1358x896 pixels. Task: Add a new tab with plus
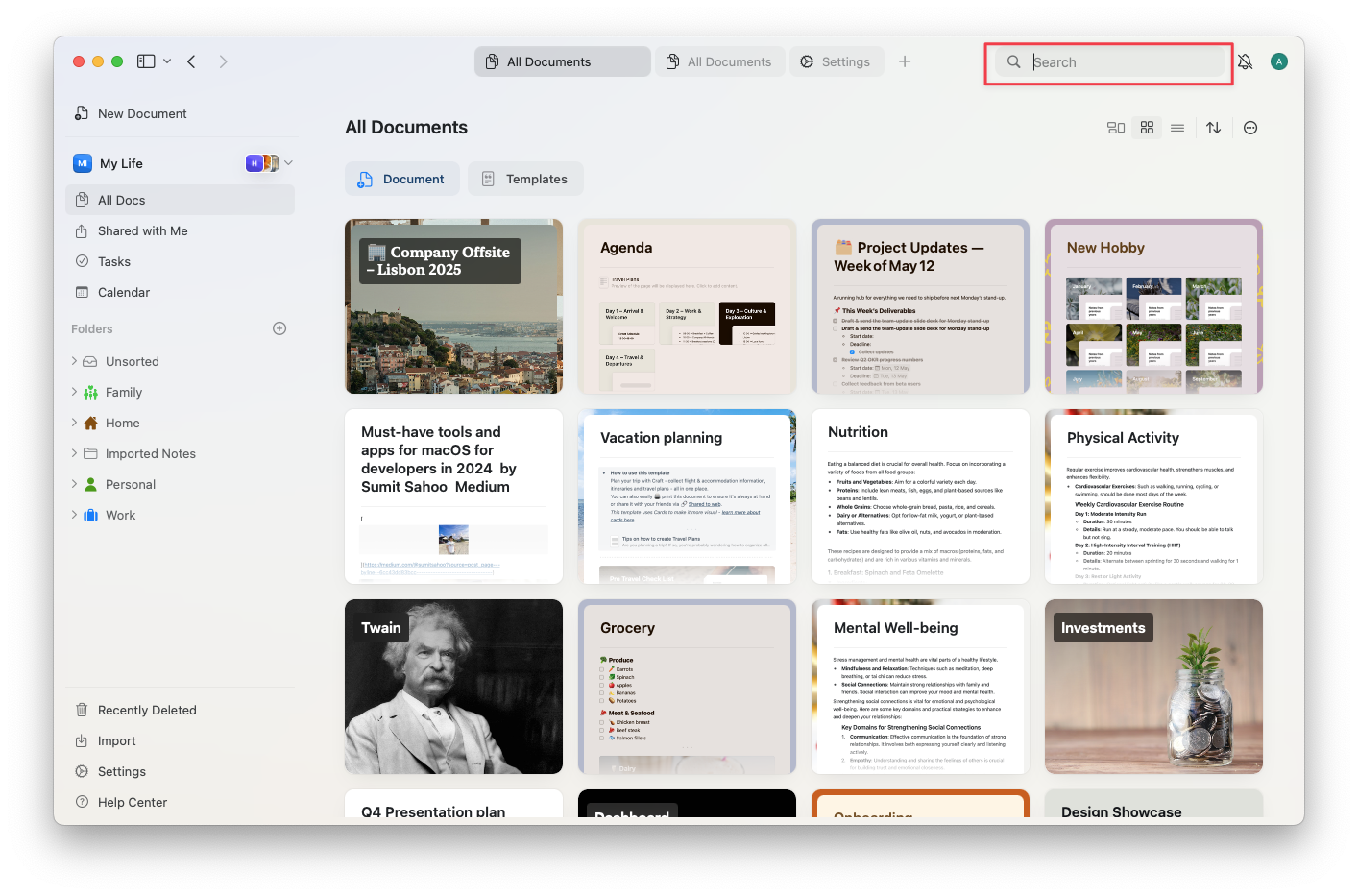pyautogui.click(x=905, y=61)
